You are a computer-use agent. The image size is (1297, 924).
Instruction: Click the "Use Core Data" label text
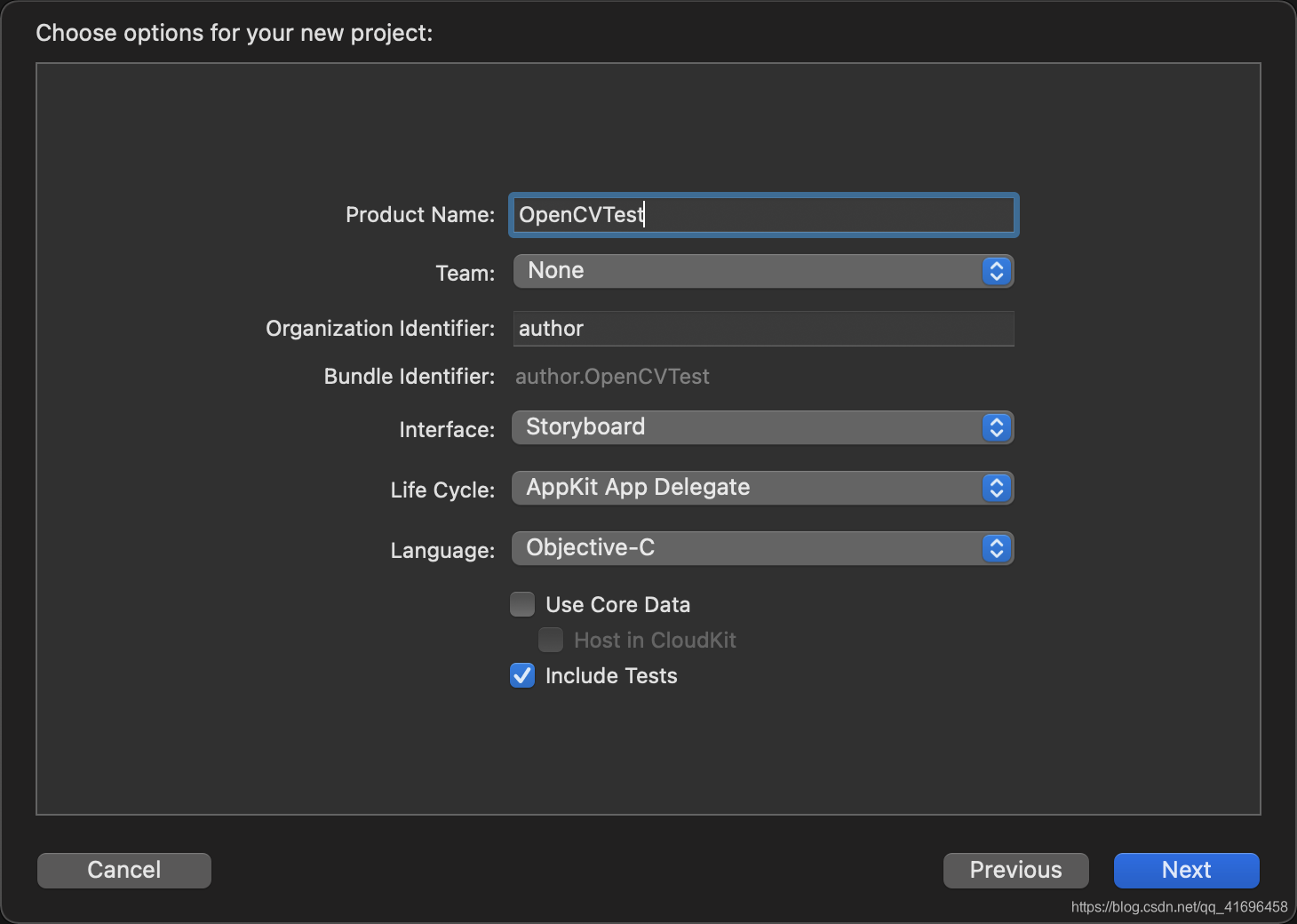click(x=617, y=605)
